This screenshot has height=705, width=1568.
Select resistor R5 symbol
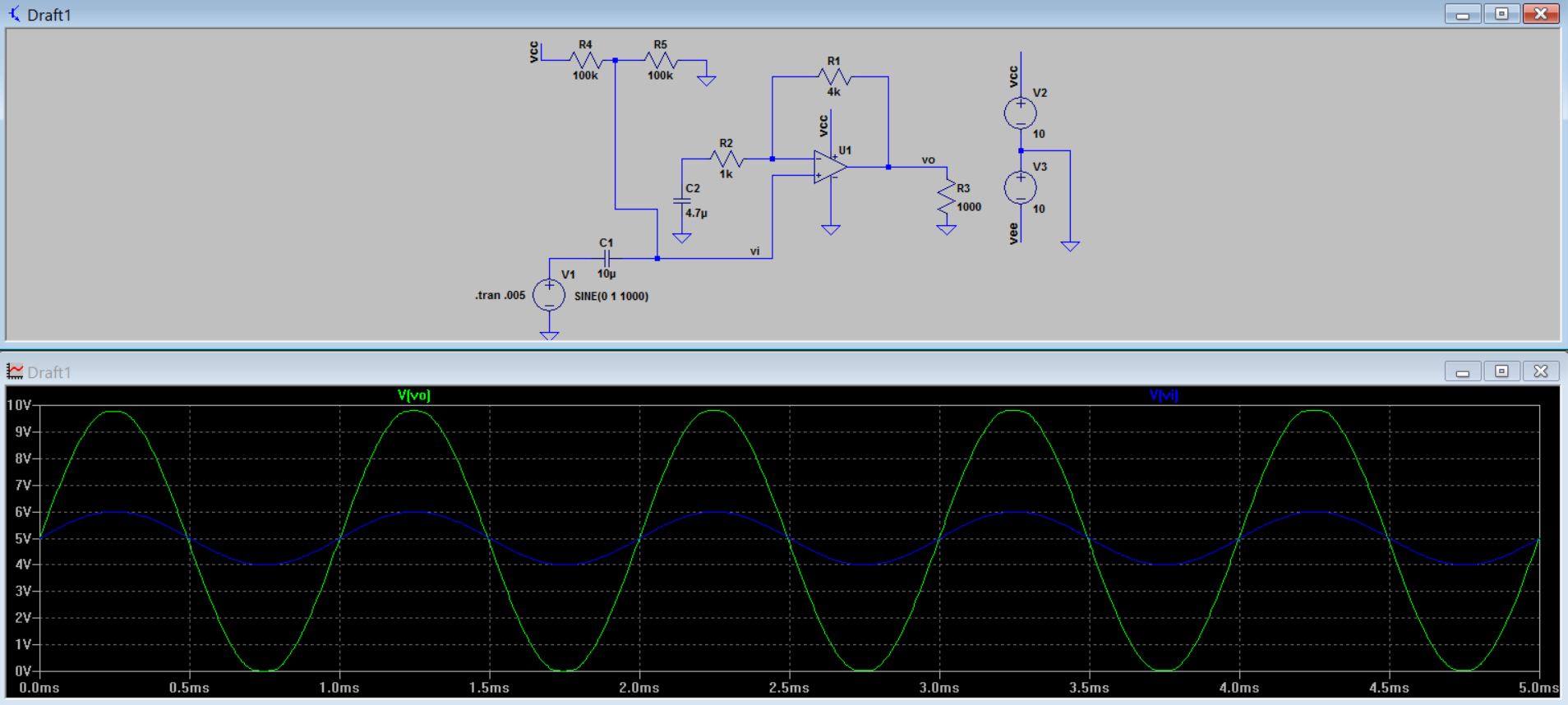(x=661, y=60)
